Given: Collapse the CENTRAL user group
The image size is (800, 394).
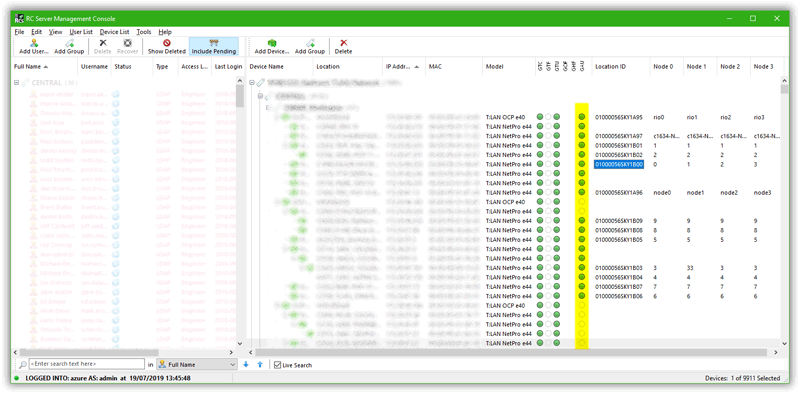Looking at the screenshot, I should (16, 83).
